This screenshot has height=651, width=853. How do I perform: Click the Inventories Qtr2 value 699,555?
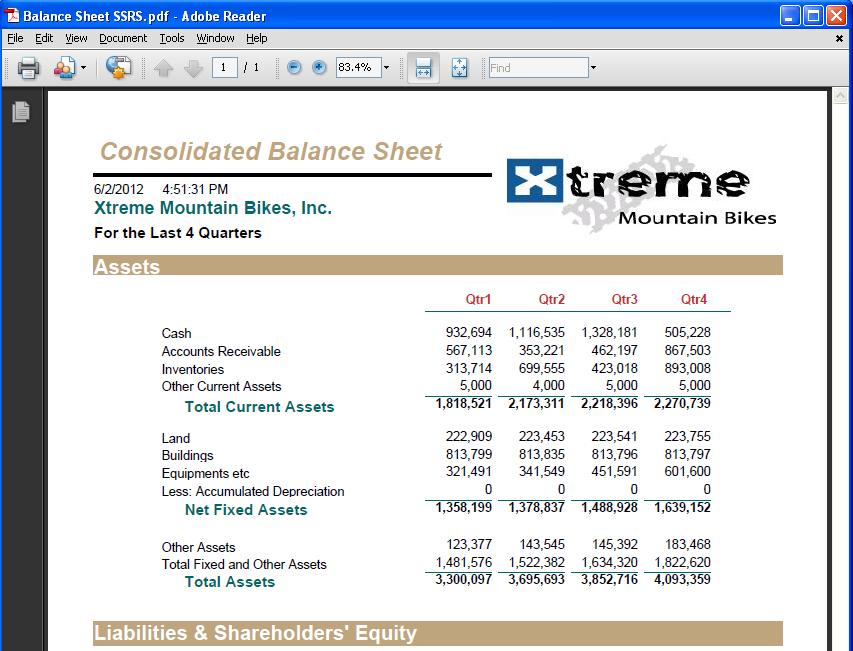(542, 368)
